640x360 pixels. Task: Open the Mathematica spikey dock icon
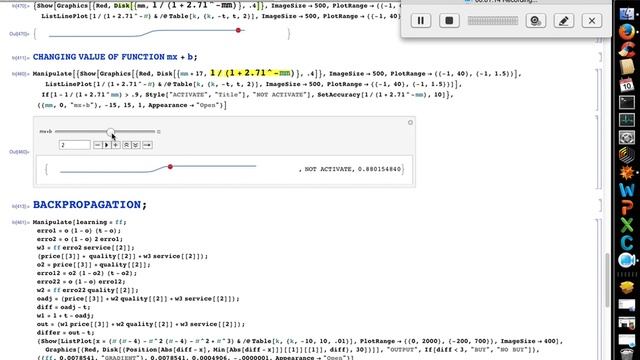click(x=627, y=173)
